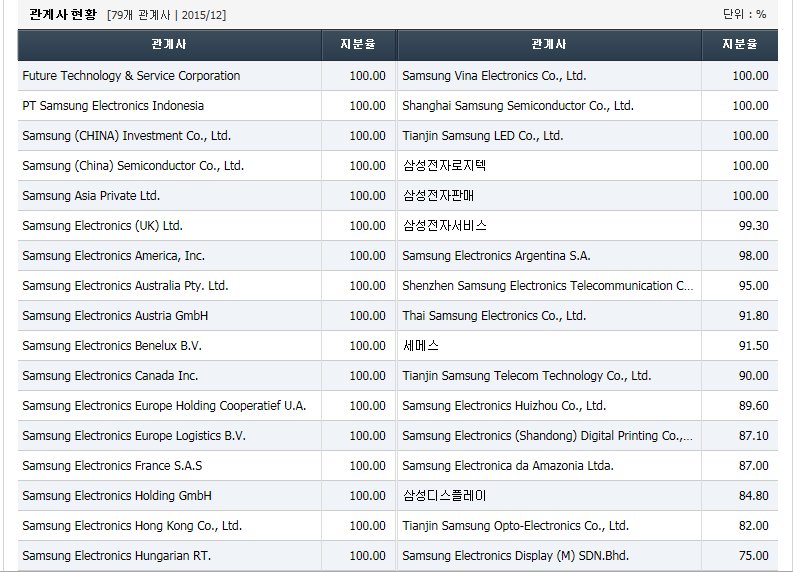
Task: Select the 98.00 ownership value
Action: (754, 256)
